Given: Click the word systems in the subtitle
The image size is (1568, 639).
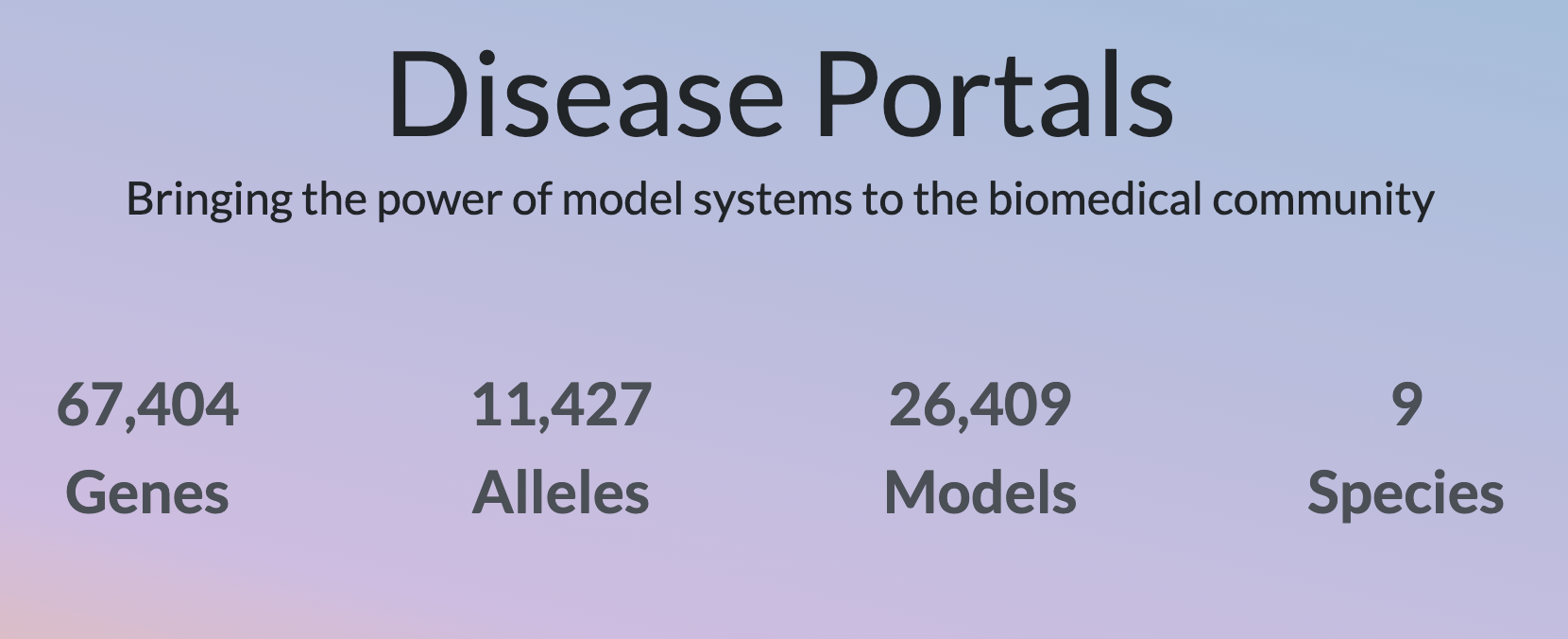Looking at the screenshot, I should [772, 201].
